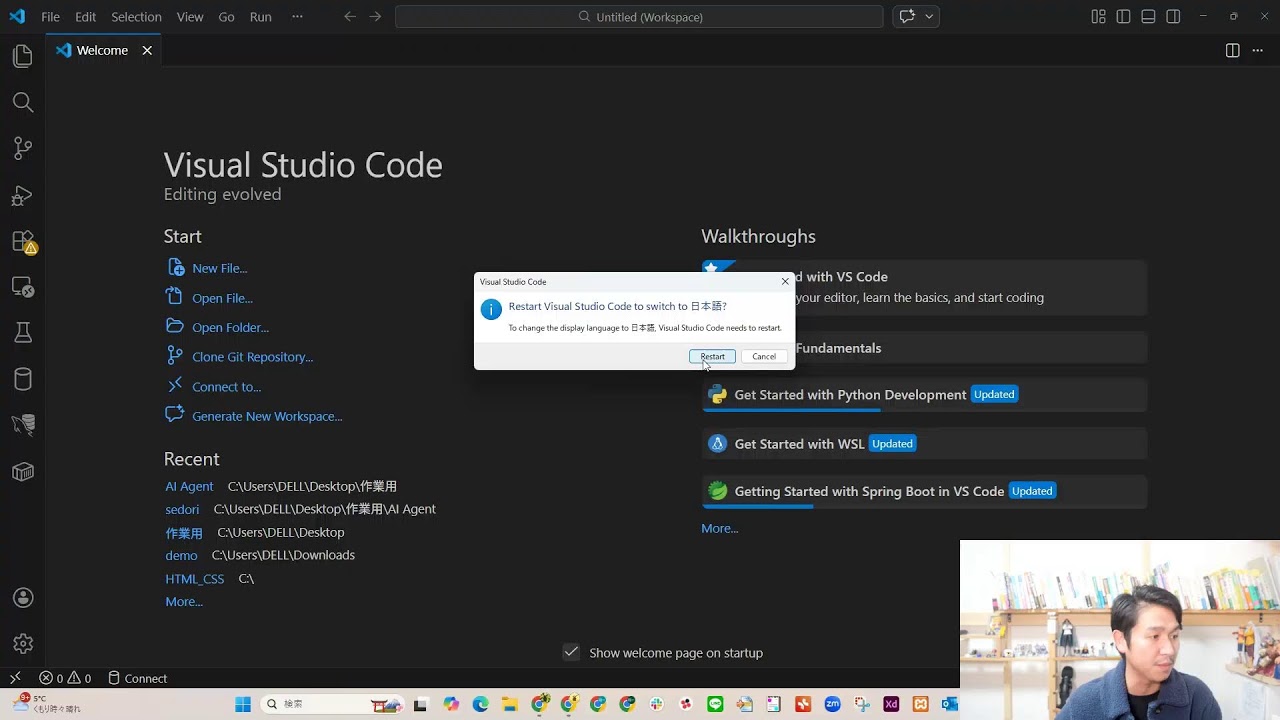Click remote window indicator in status bar
The height and width of the screenshot is (720, 1280).
(15, 678)
